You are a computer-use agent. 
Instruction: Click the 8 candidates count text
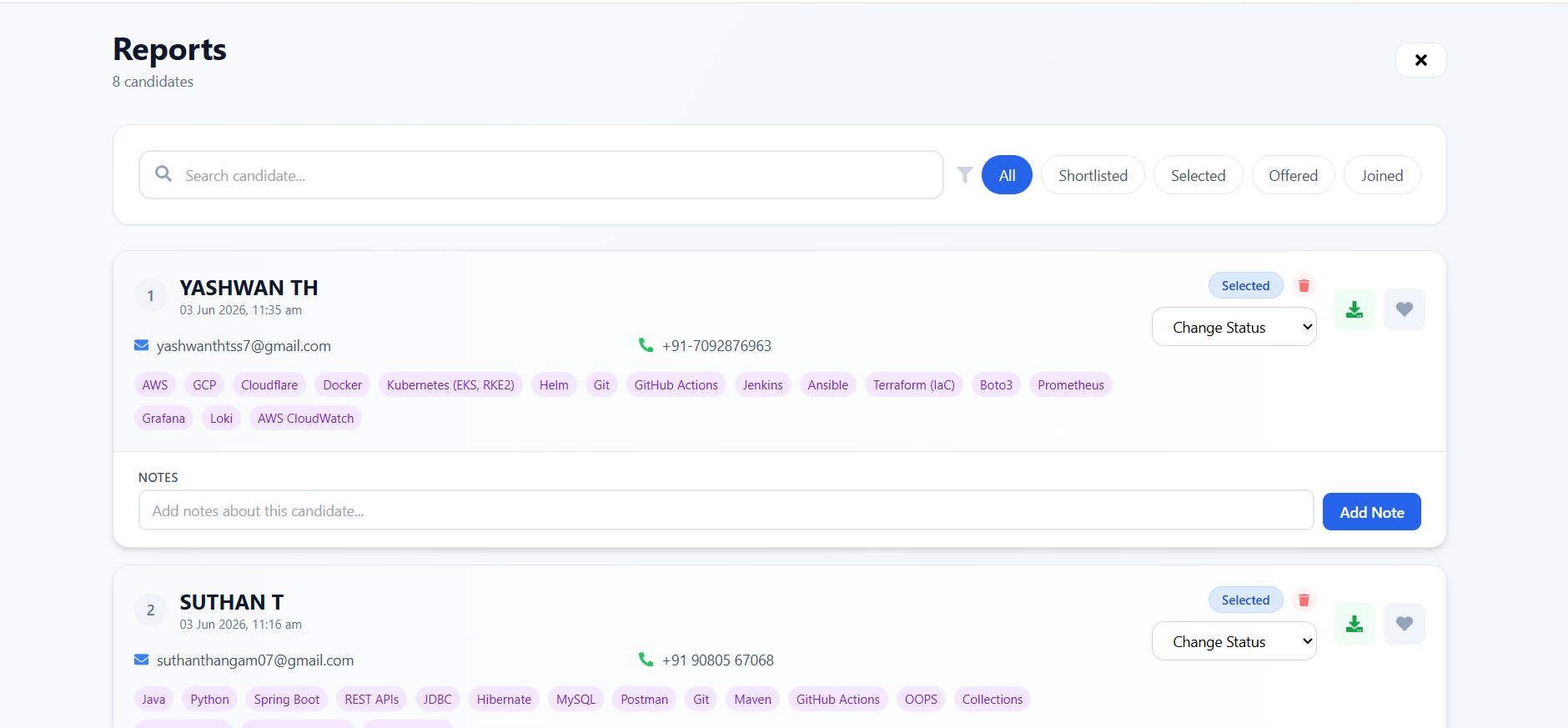[x=153, y=82]
